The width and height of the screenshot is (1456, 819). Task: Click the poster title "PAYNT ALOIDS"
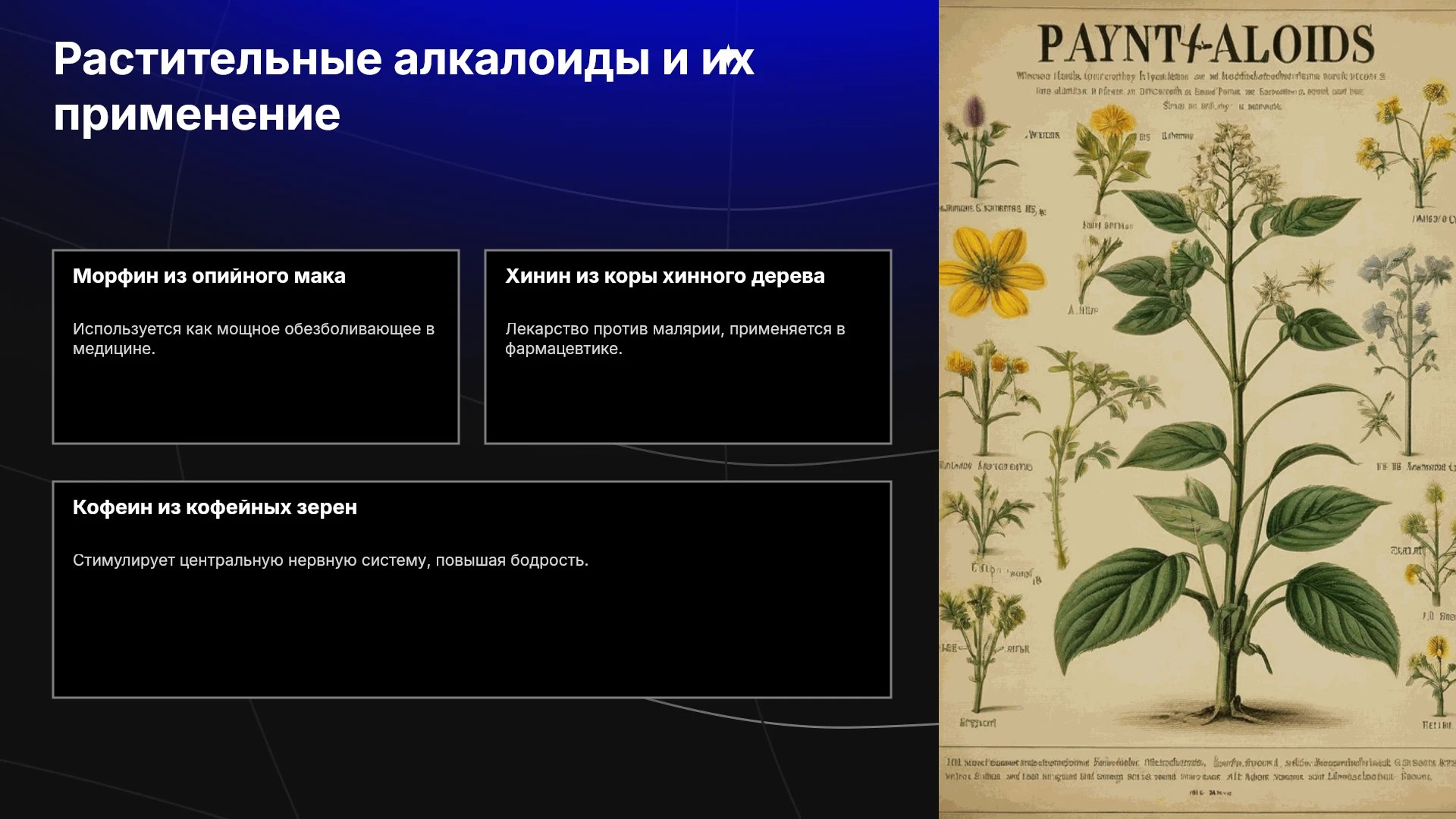click(x=1206, y=44)
